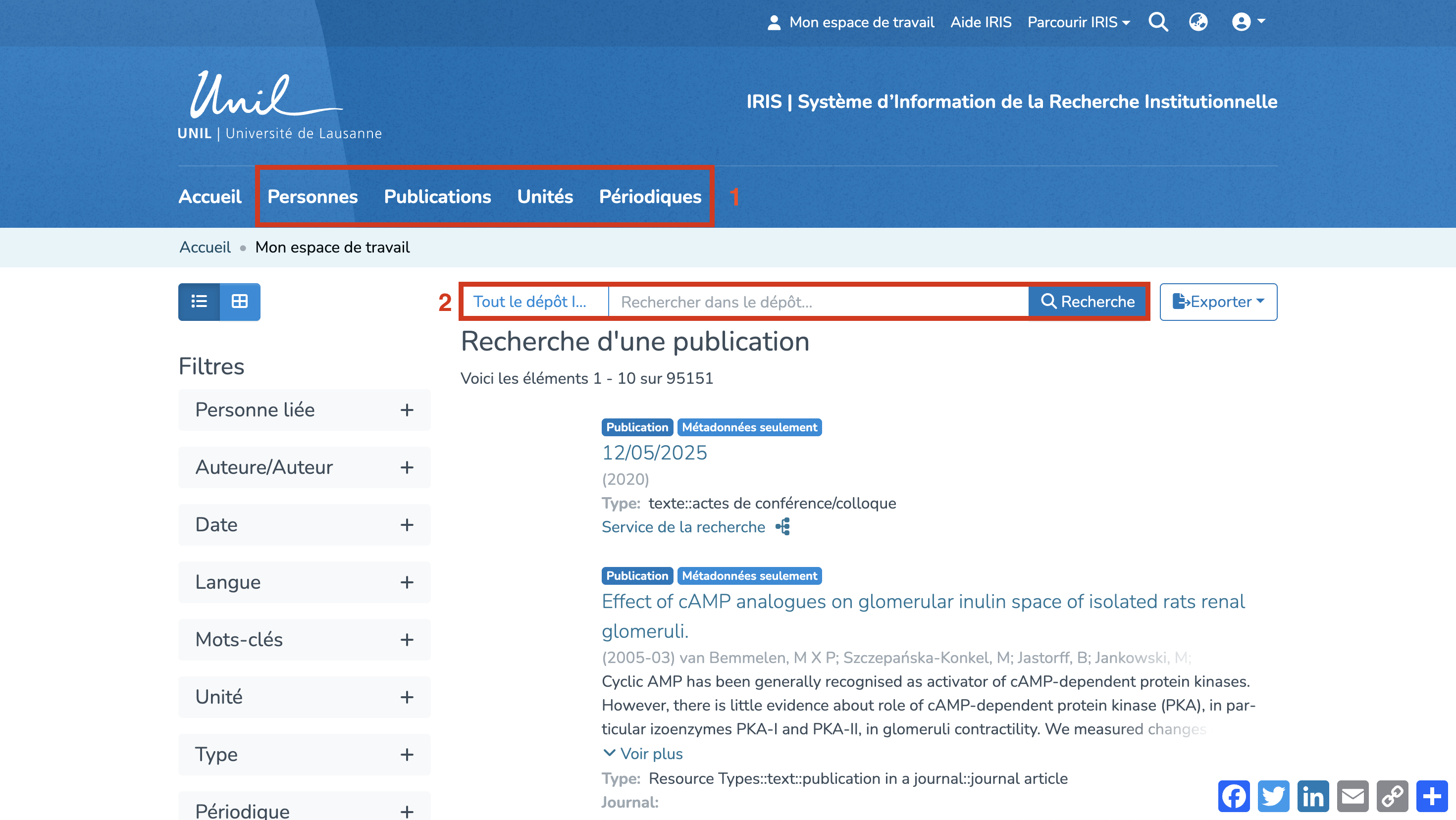The image size is (1456, 820).
Task: Expand the Langue filter
Action: [x=304, y=582]
